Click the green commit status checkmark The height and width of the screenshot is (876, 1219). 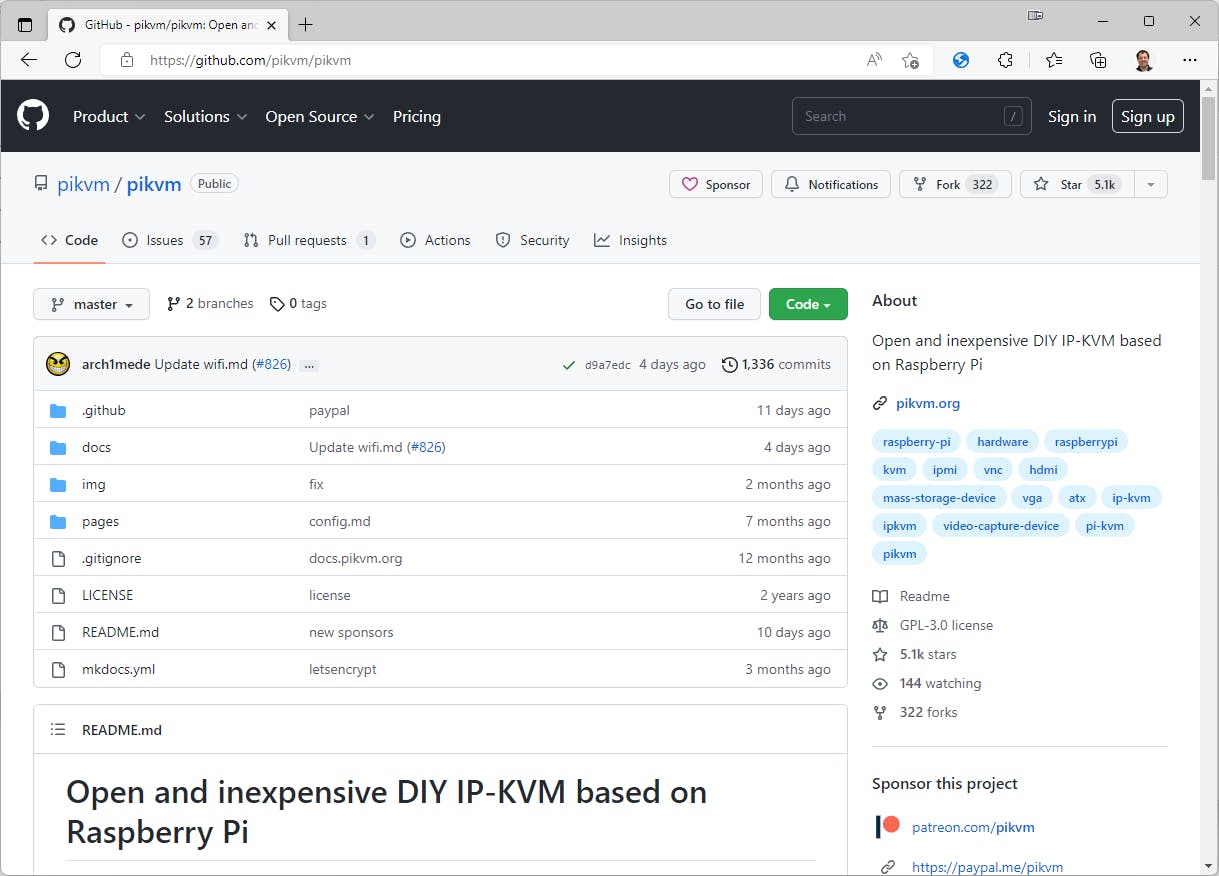tap(569, 365)
